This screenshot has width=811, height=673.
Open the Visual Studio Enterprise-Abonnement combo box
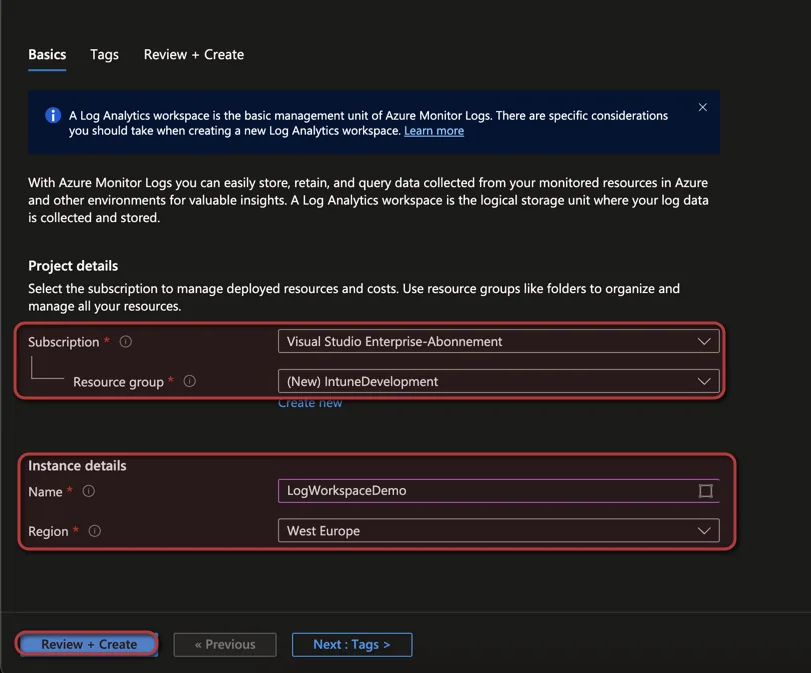[499, 341]
